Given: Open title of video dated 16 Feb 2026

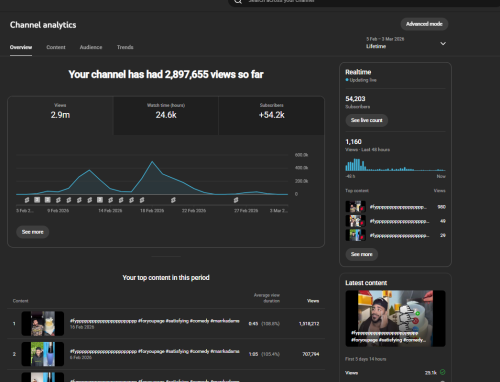Looking at the screenshot, I should click(x=154, y=321).
